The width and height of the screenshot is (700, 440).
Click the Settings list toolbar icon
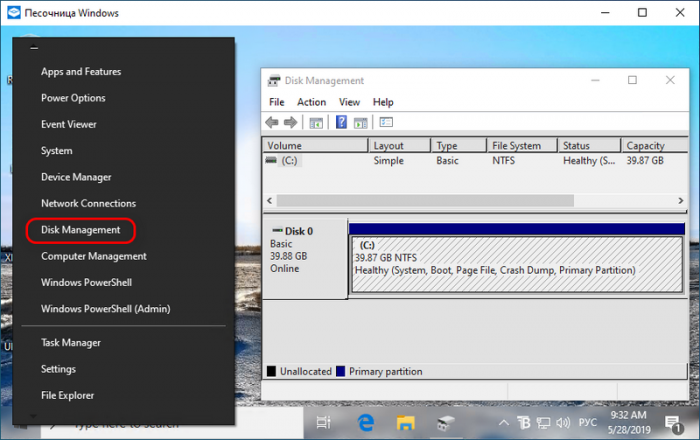(386, 122)
